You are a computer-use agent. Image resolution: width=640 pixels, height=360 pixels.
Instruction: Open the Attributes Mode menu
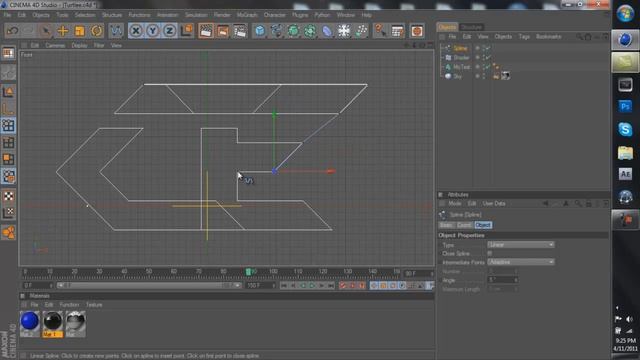pos(455,203)
